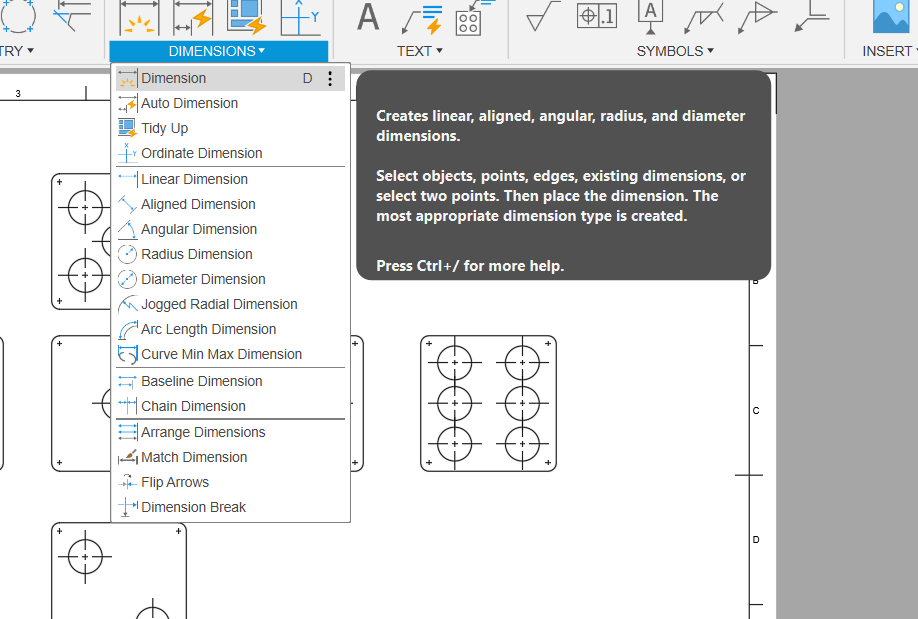Click the Radius Dimension icon

point(127,254)
